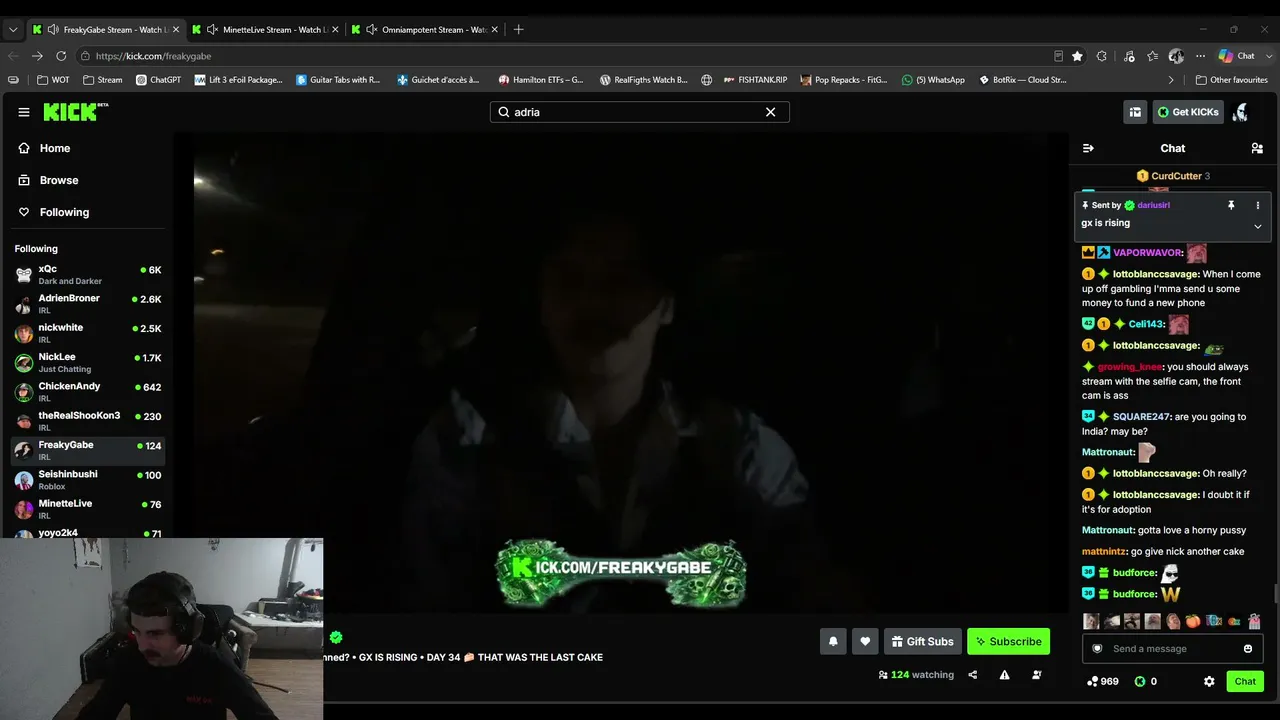Screen dimensions: 1280x720
Task: Share the stream using share icon
Action: coord(972,675)
